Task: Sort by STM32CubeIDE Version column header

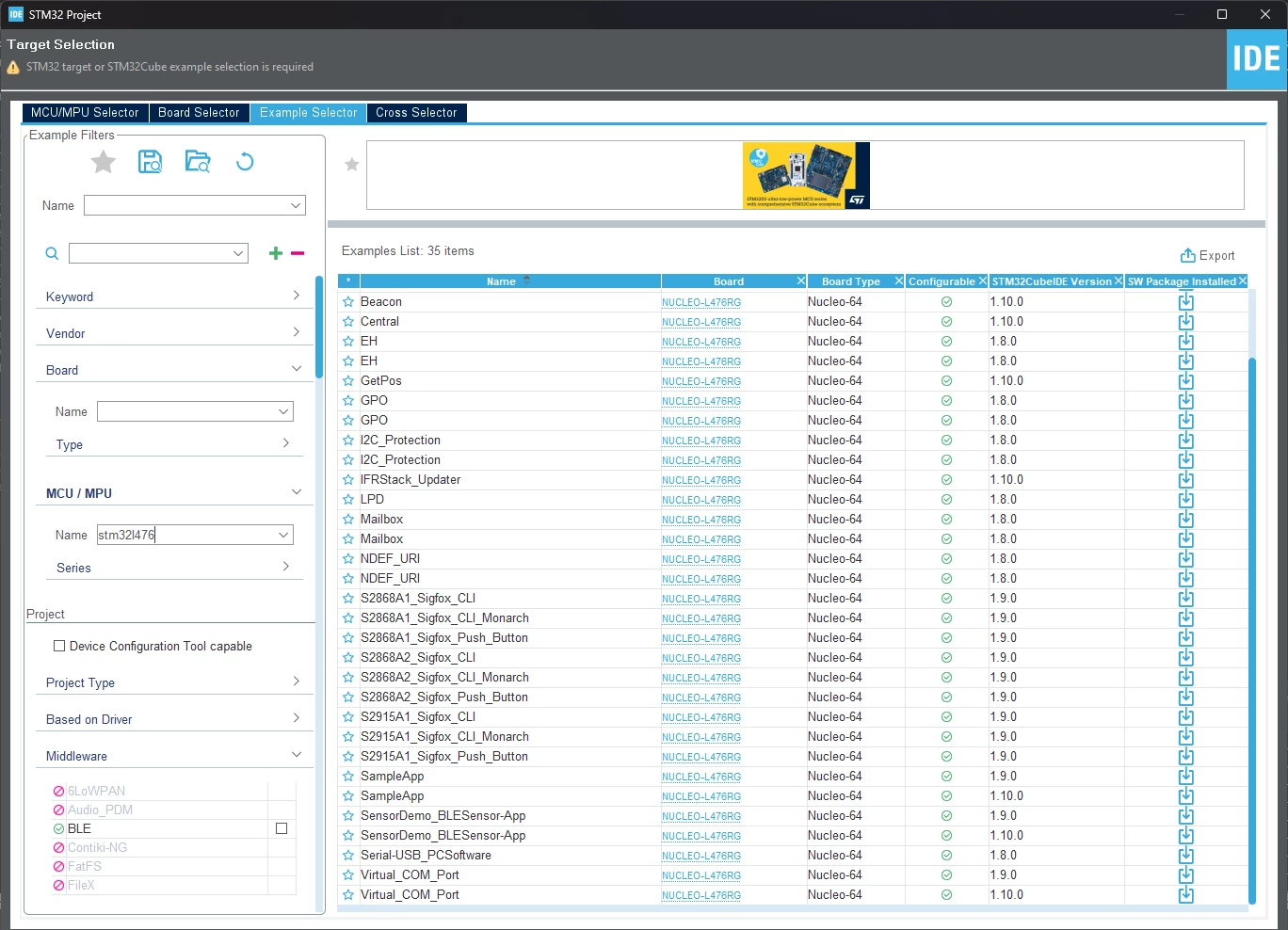Action: tap(1051, 281)
